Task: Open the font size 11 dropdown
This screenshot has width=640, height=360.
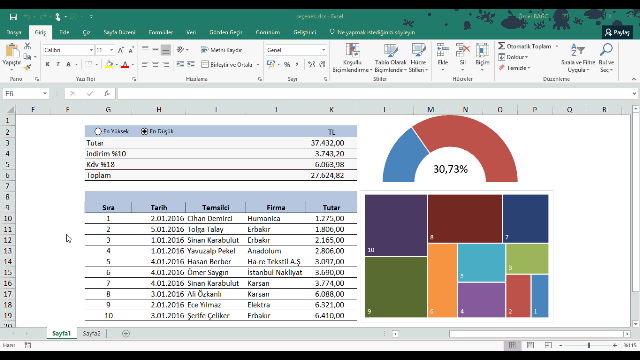Action: [x=111, y=50]
